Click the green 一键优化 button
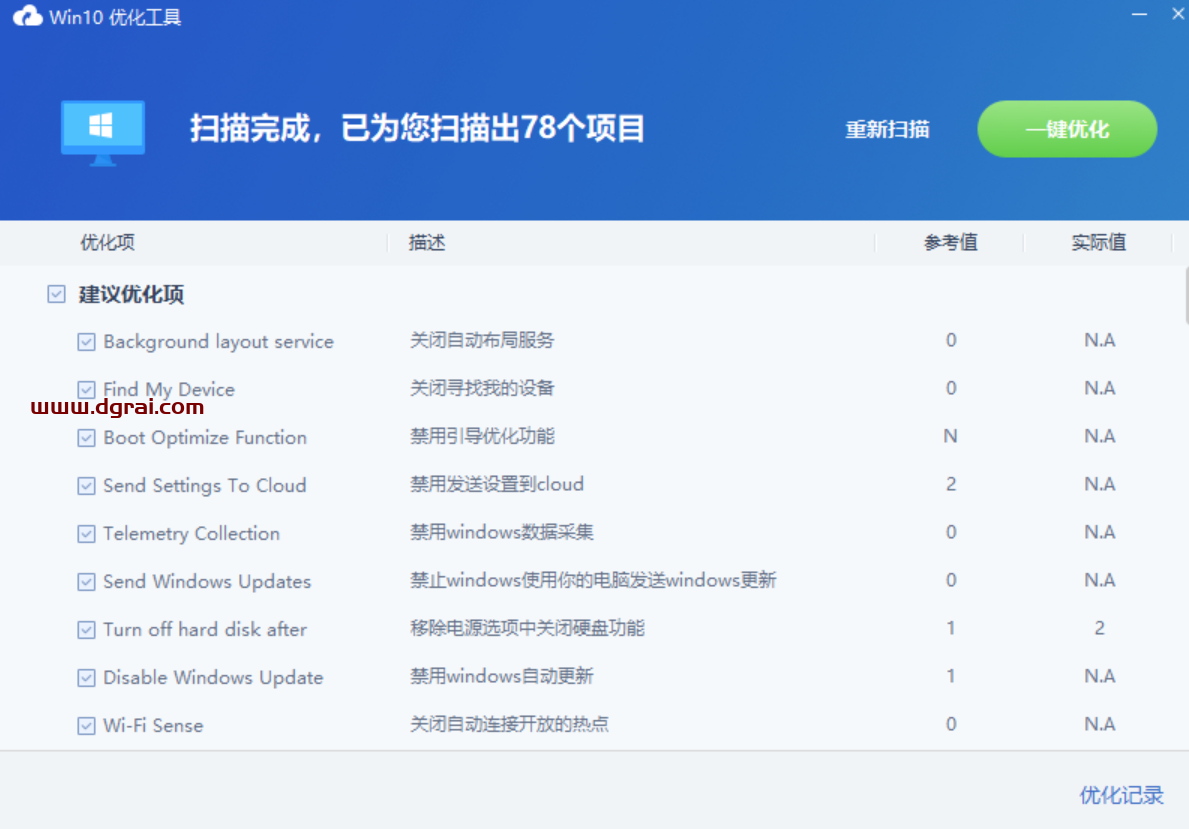 (1066, 129)
